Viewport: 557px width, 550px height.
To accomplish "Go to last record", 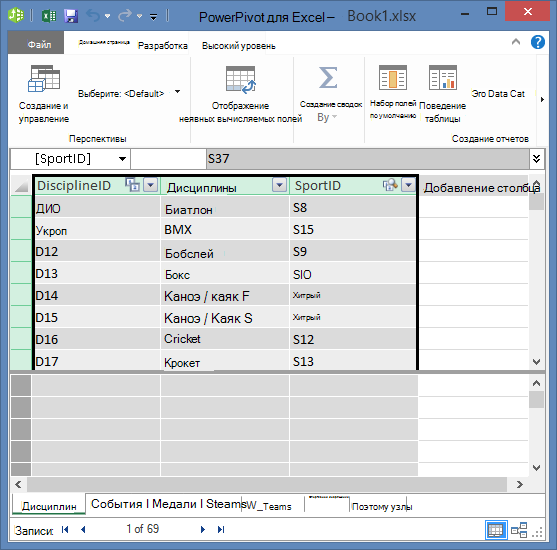I will pos(221,529).
